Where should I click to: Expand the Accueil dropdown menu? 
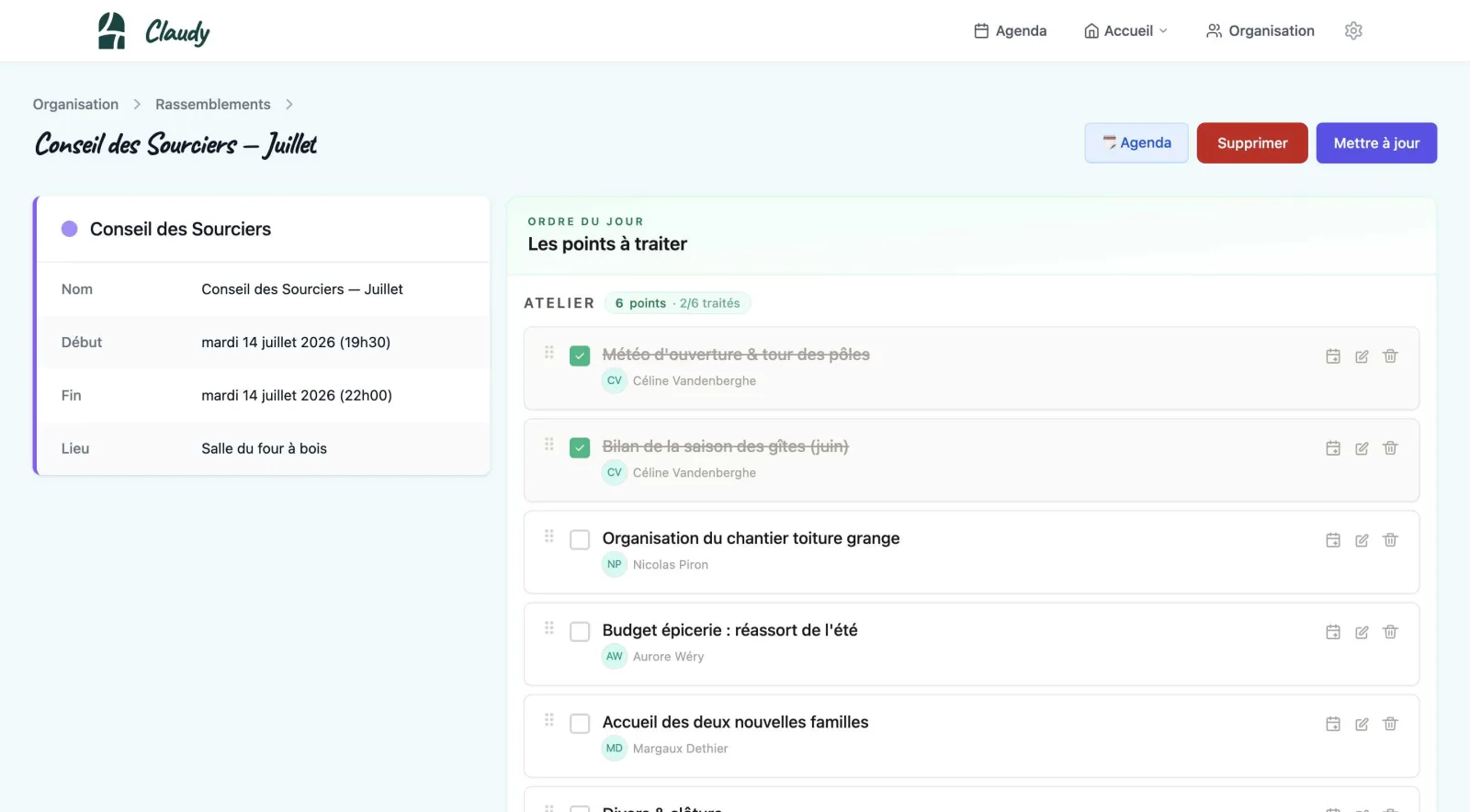[x=1125, y=31]
